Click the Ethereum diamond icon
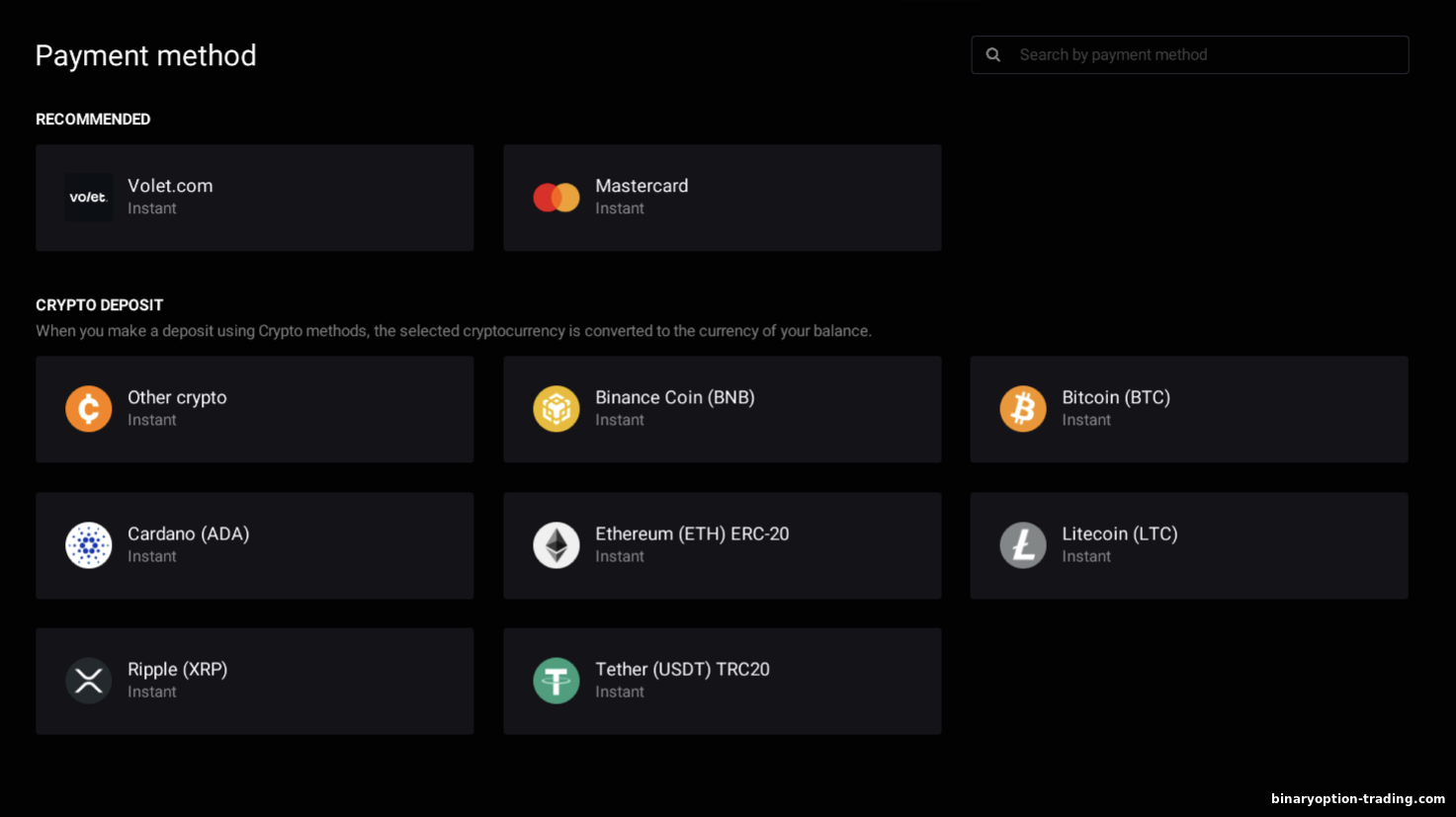This screenshot has height=817, width=1456. pyautogui.click(x=557, y=545)
